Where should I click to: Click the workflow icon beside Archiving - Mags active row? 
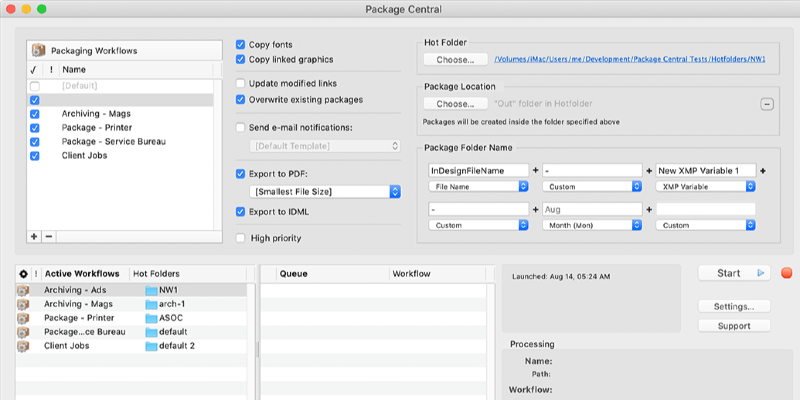23,304
